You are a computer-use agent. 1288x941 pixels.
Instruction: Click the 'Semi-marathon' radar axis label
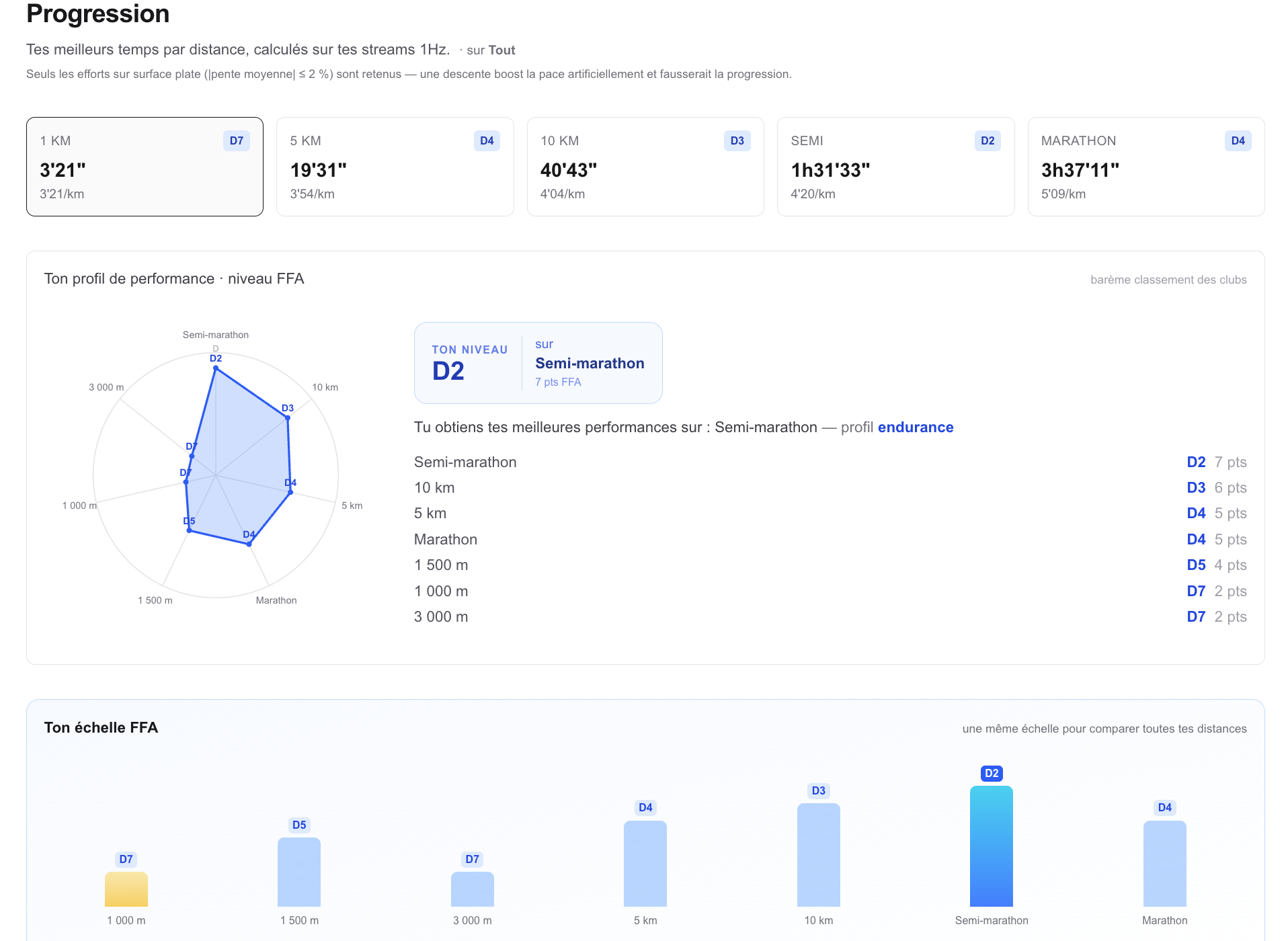point(216,335)
